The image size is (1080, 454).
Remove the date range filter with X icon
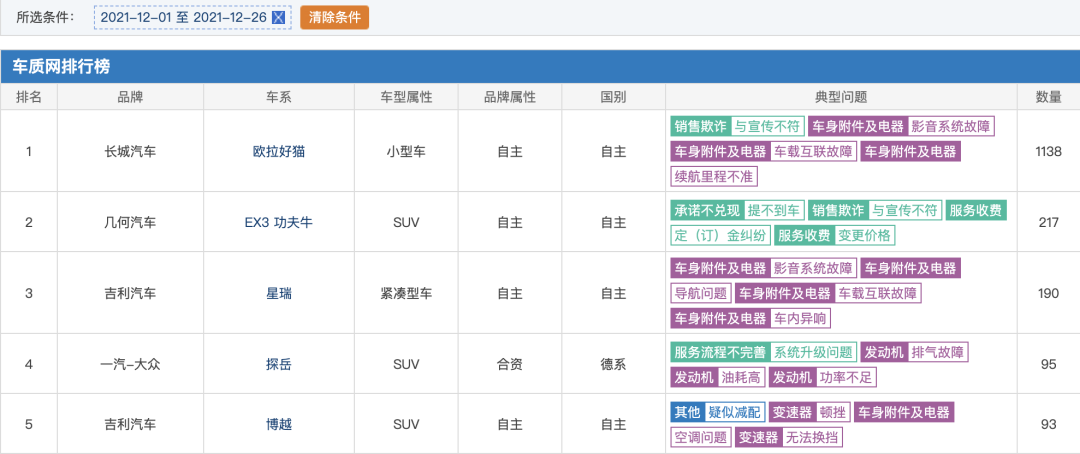click(278, 18)
